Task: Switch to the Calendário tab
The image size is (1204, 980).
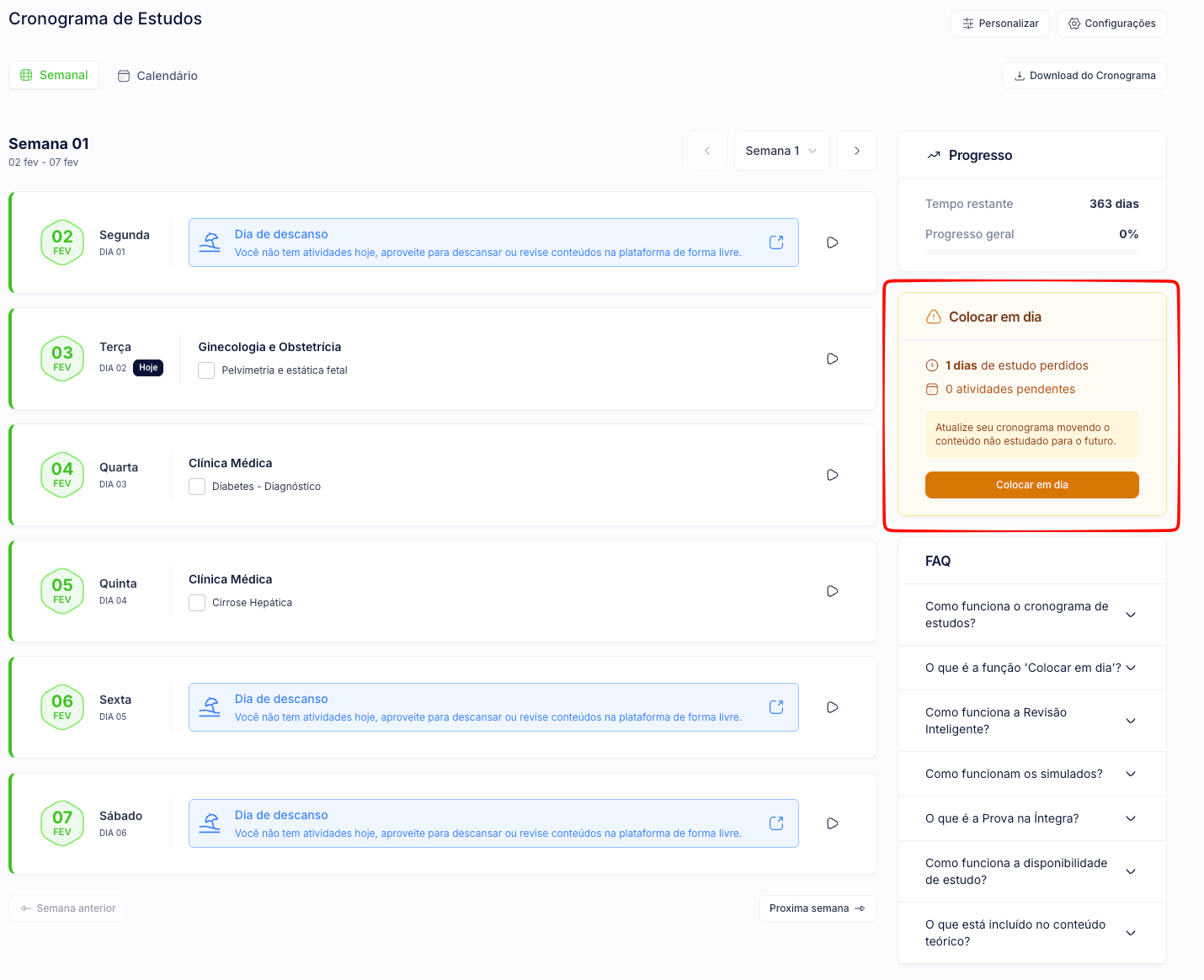Action: pos(157,76)
